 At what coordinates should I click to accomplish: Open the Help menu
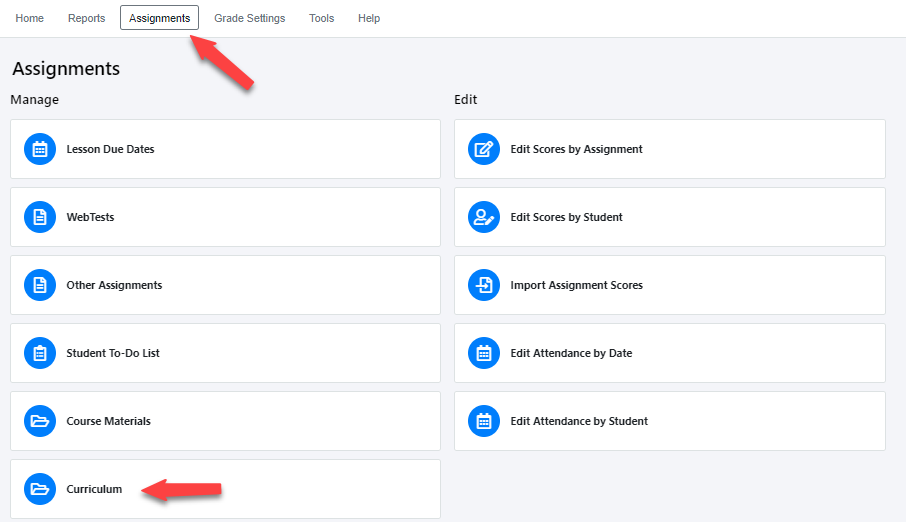click(369, 18)
